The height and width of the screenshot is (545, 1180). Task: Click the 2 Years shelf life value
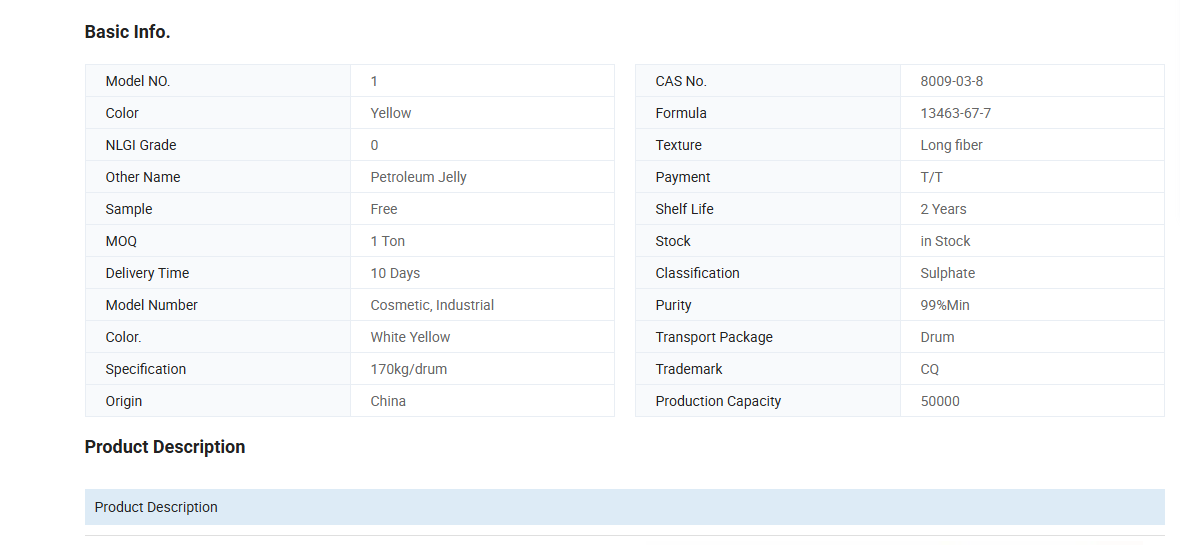943,209
